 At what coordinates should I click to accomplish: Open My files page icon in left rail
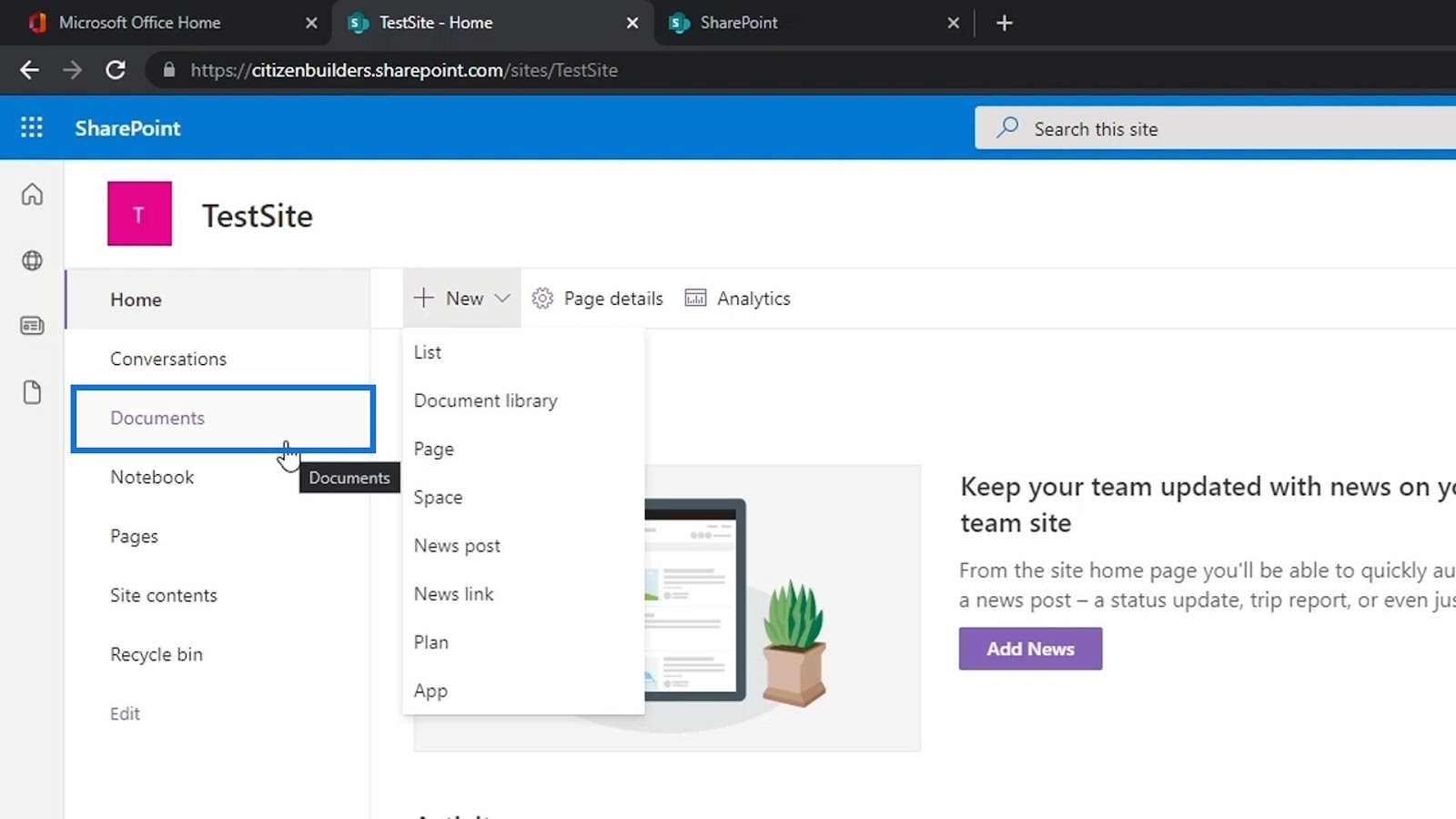point(32,392)
